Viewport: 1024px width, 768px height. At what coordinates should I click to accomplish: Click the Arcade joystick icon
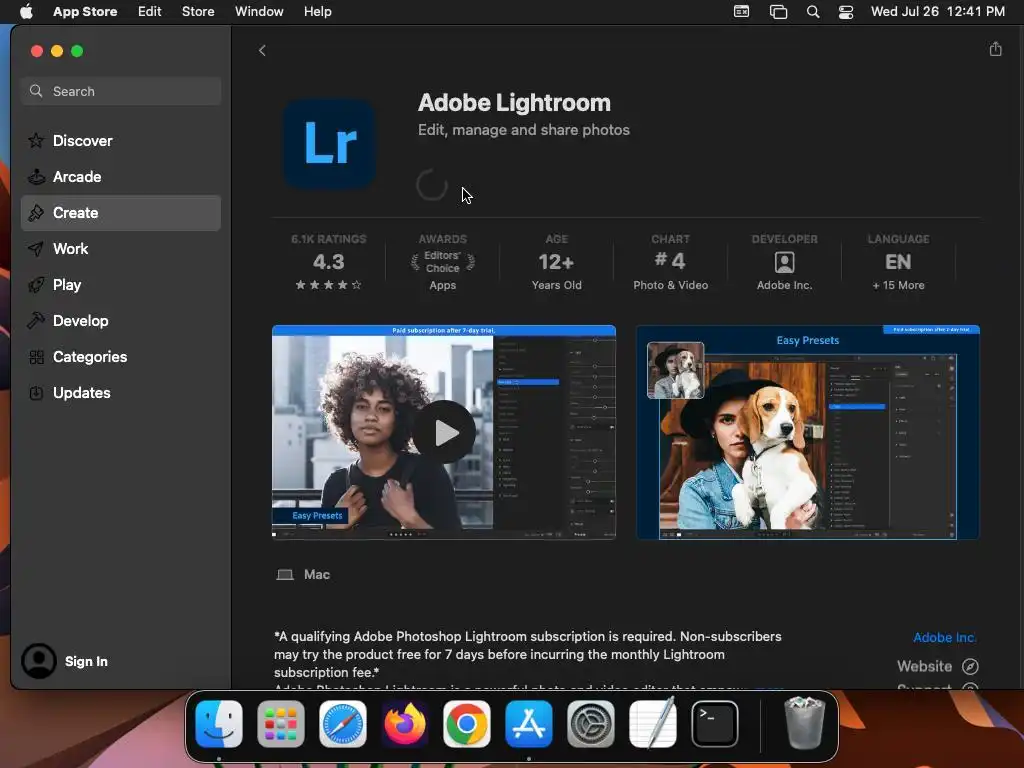tap(36, 176)
